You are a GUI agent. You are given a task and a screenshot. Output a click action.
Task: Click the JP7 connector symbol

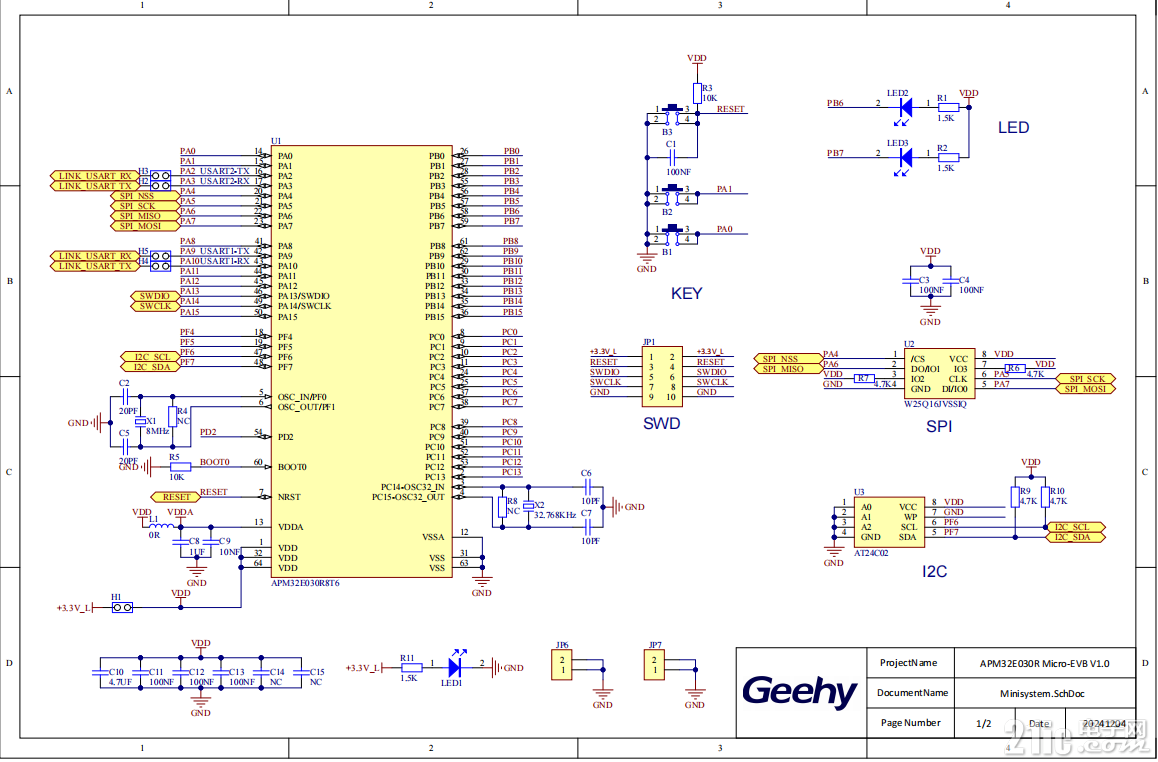pos(654,665)
